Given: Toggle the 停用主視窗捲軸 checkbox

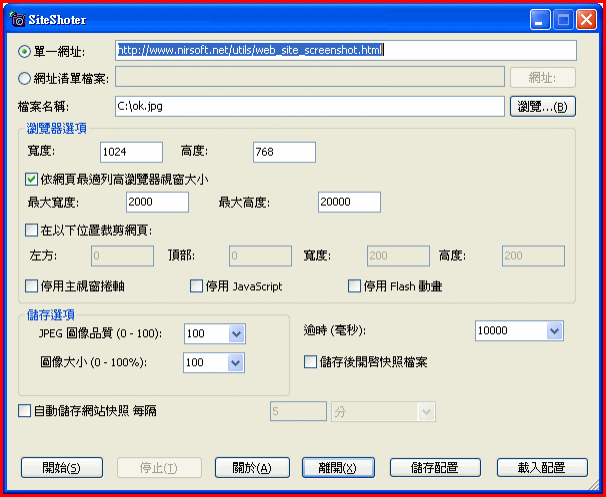Looking at the screenshot, I should tap(32, 286).
